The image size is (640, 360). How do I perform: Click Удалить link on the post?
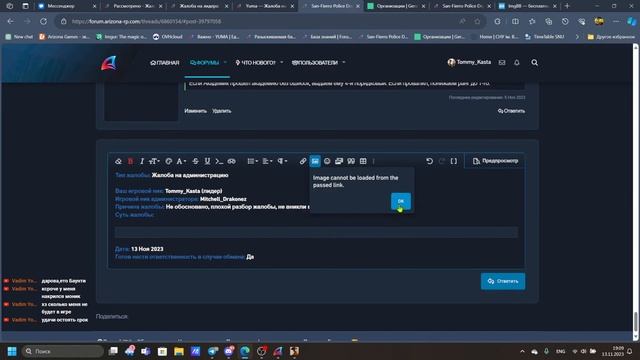click(222, 111)
